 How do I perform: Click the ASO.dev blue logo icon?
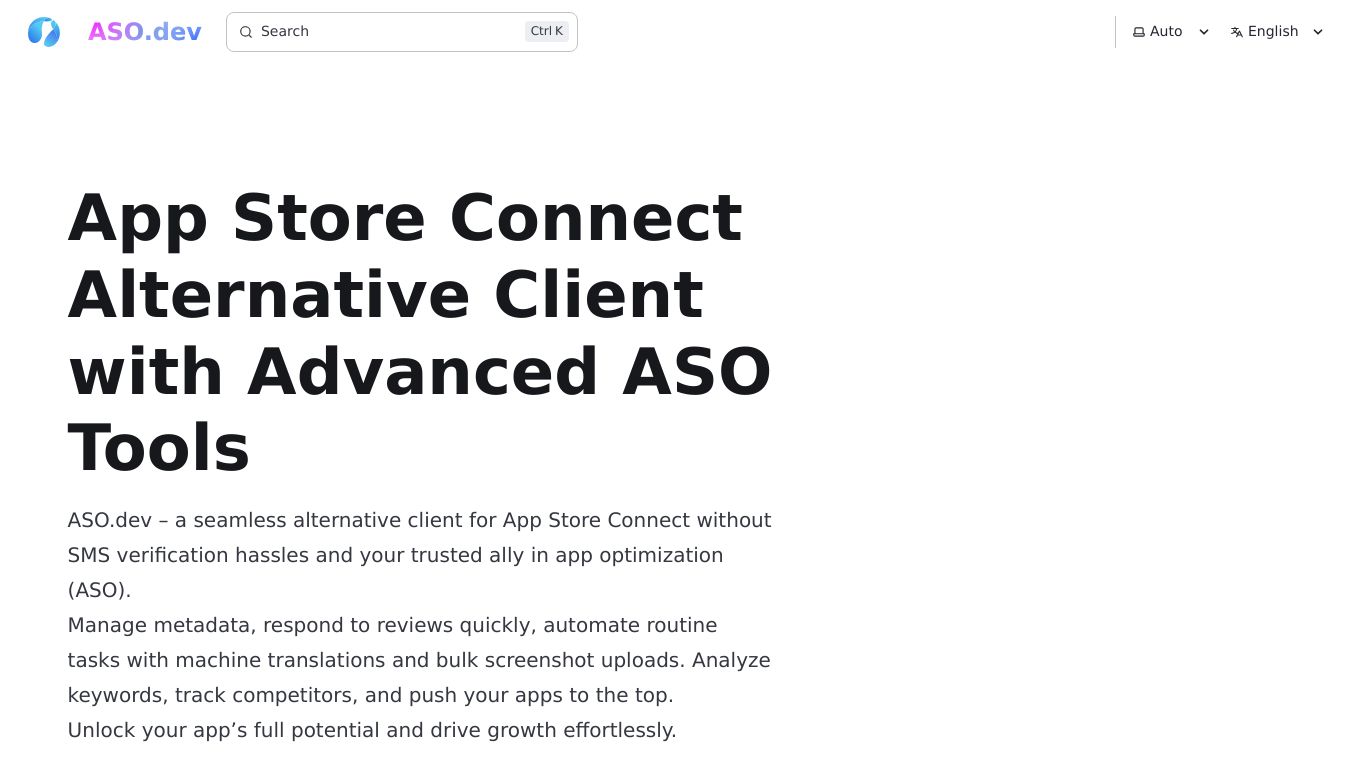click(44, 32)
